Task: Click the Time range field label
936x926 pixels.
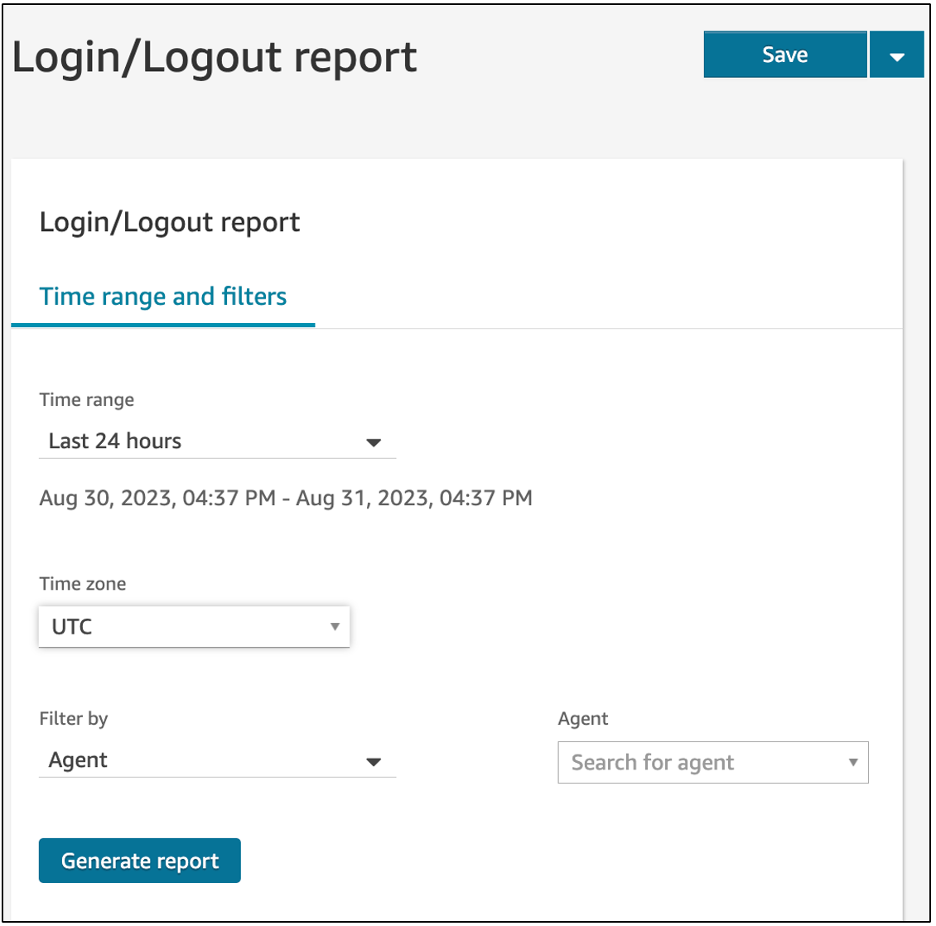Action: [86, 399]
